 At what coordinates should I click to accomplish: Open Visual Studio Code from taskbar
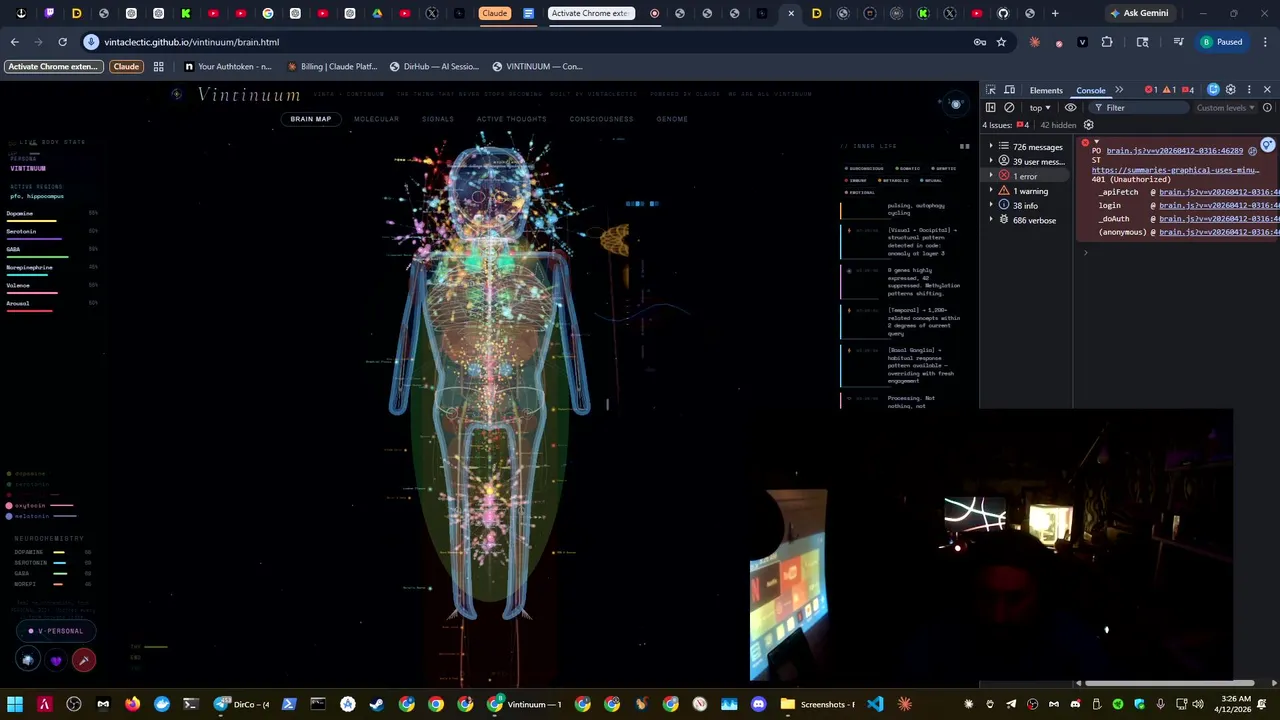pyautogui.click(x=875, y=704)
